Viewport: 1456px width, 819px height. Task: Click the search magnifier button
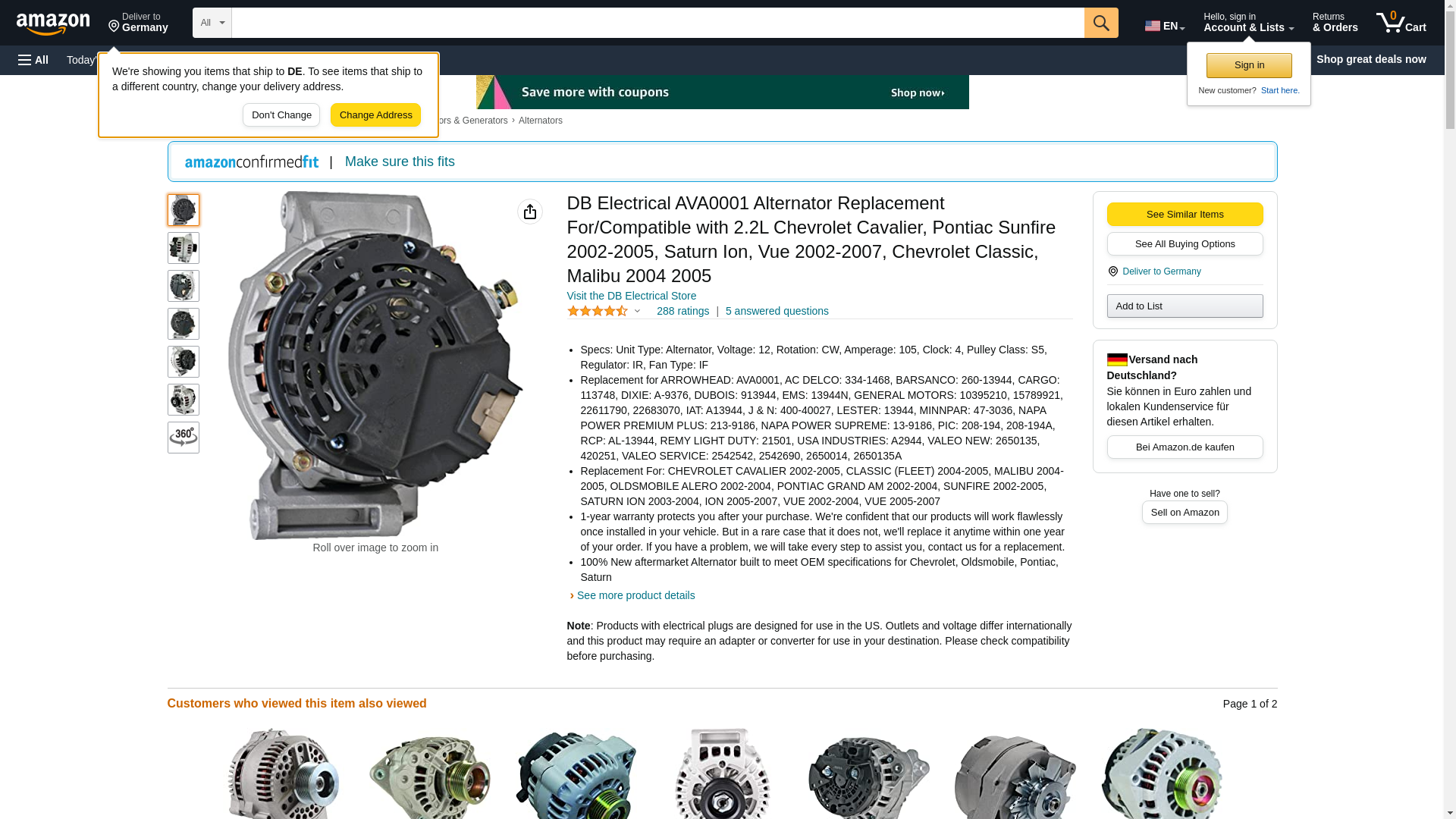tap(1101, 23)
